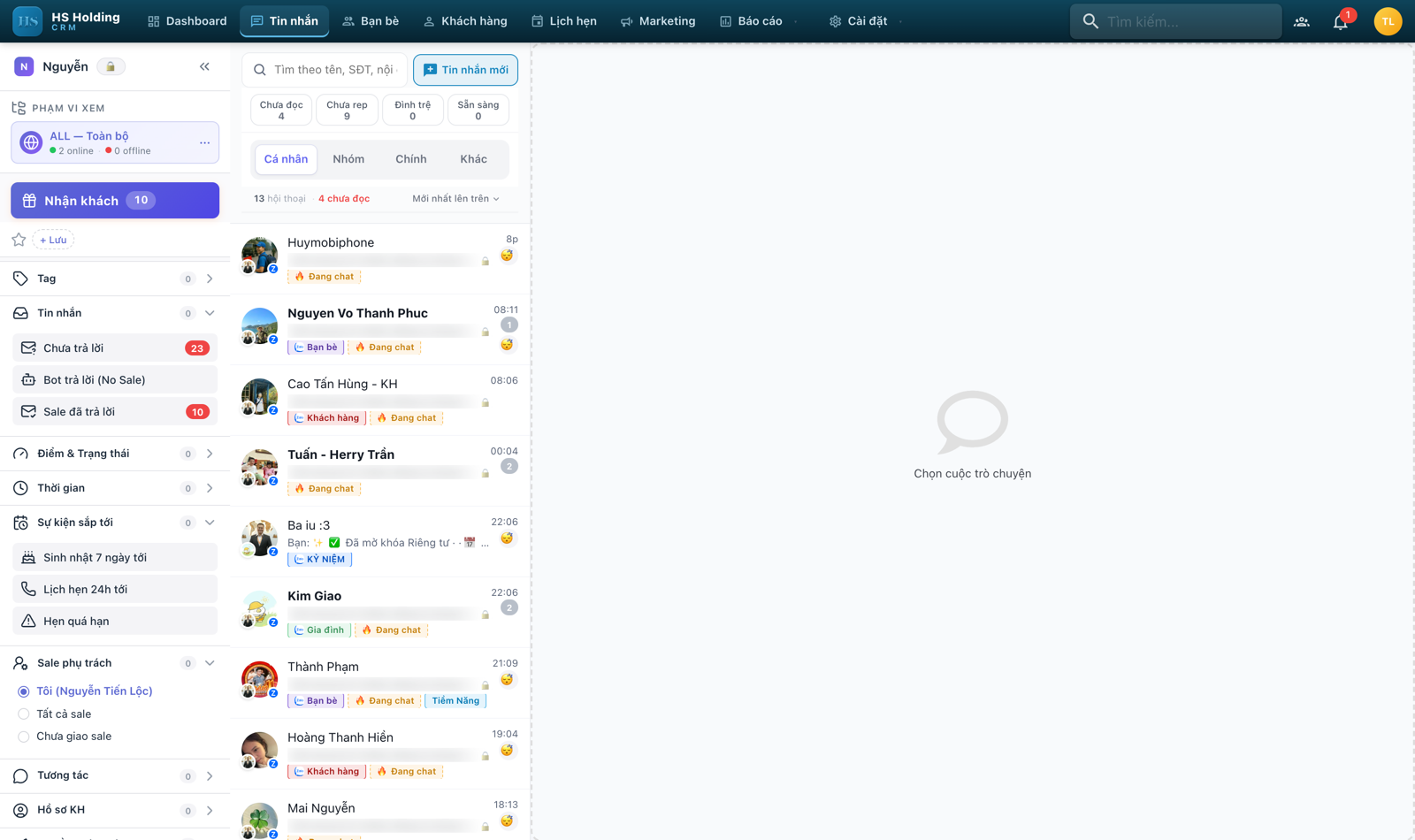Viewport: 1415px width, 840px height.
Task: Click the Tìm theo tên, SĐT search field
Action: [x=325, y=70]
